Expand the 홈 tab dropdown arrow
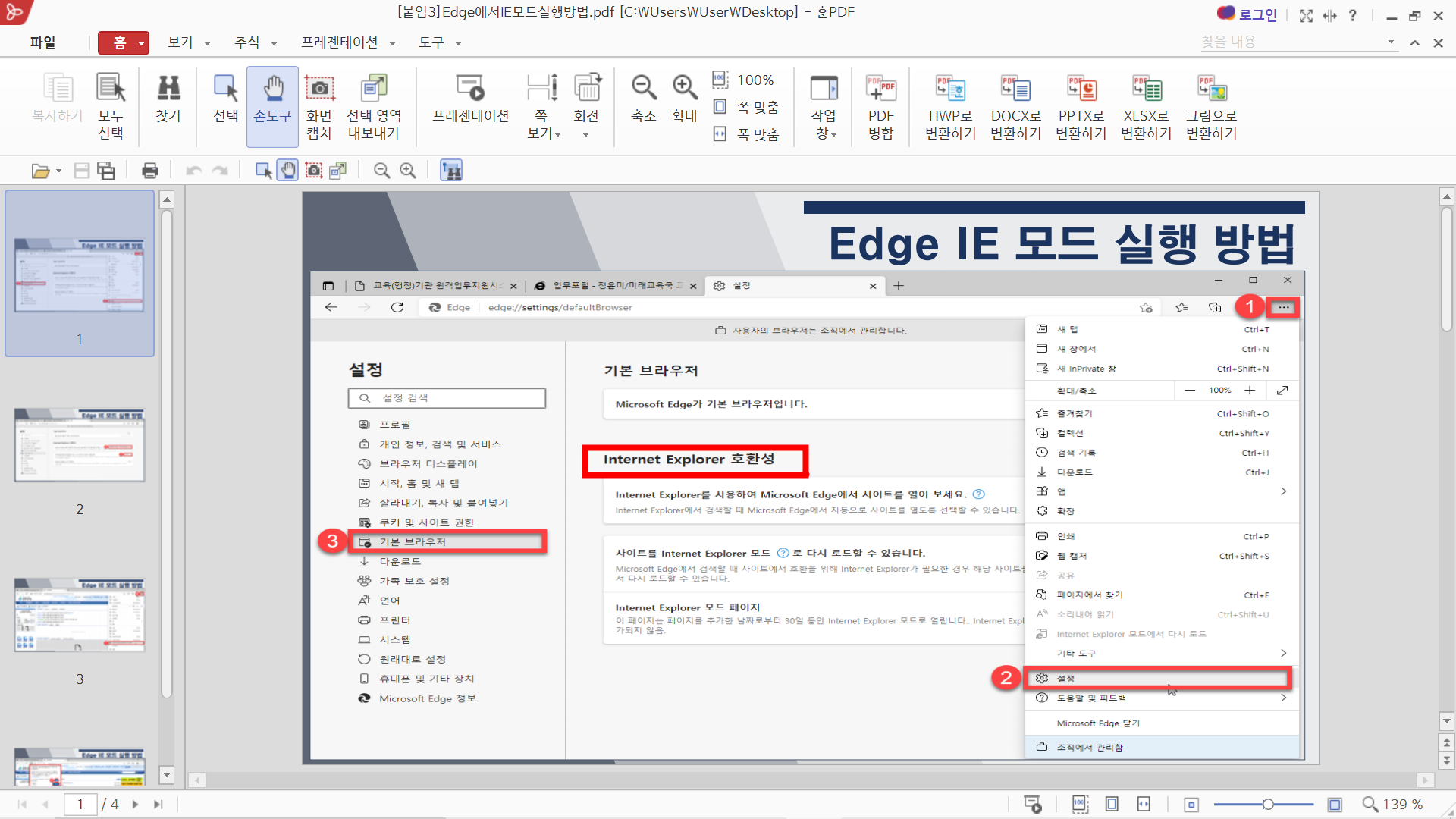This screenshot has width=1456, height=819. (x=141, y=44)
